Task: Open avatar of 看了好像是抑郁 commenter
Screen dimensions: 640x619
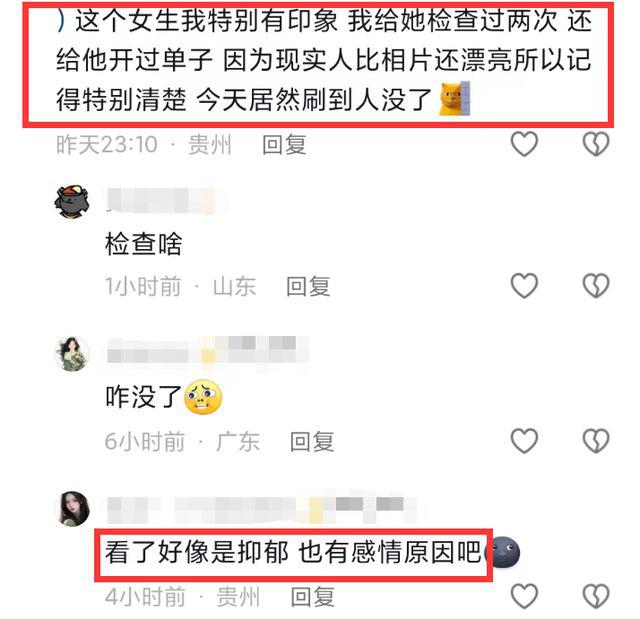Action: click(72, 508)
